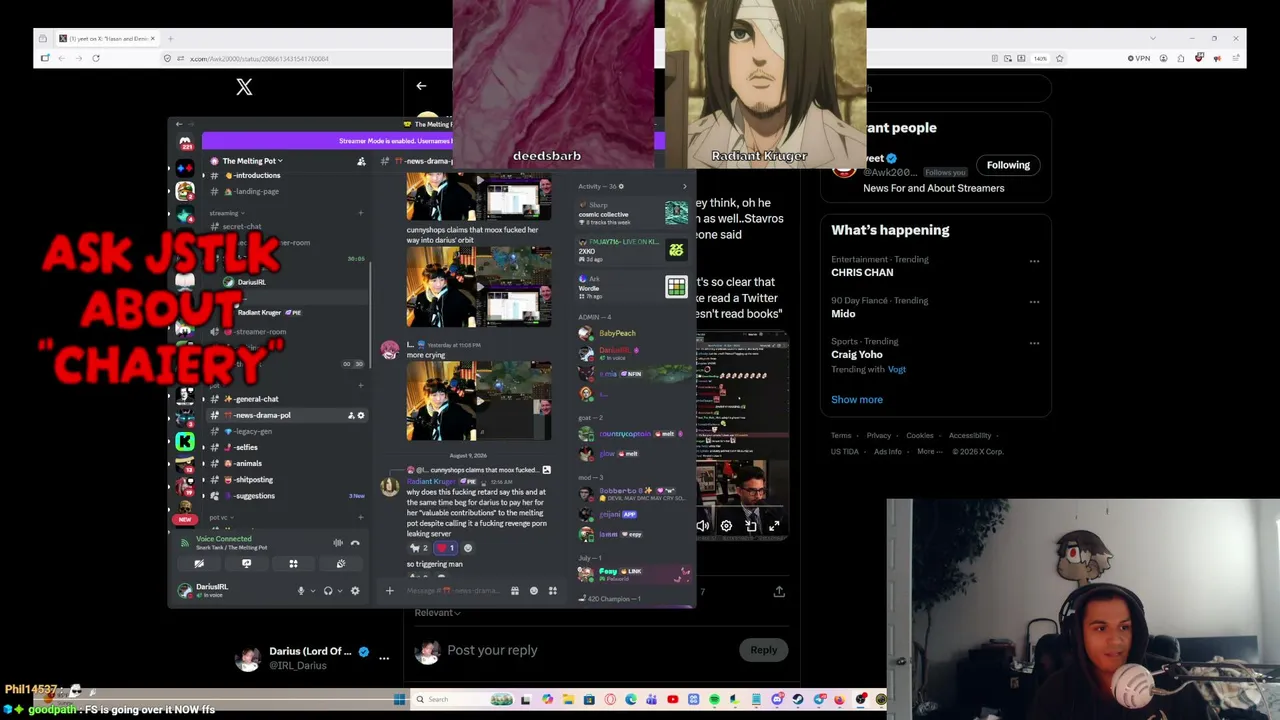Screen dimensions: 1280x720
Task: Open the animals channel
Action: tap(288, 463)
